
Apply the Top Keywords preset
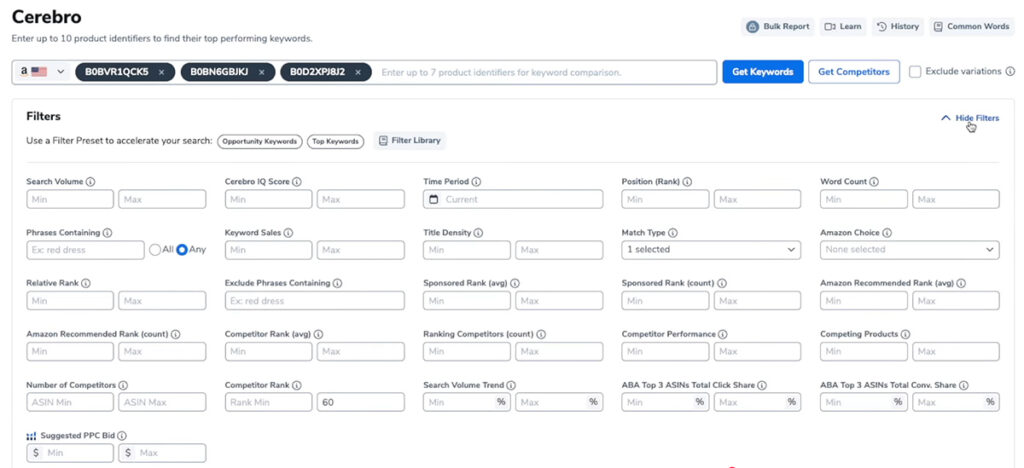(x=335, y=141)
